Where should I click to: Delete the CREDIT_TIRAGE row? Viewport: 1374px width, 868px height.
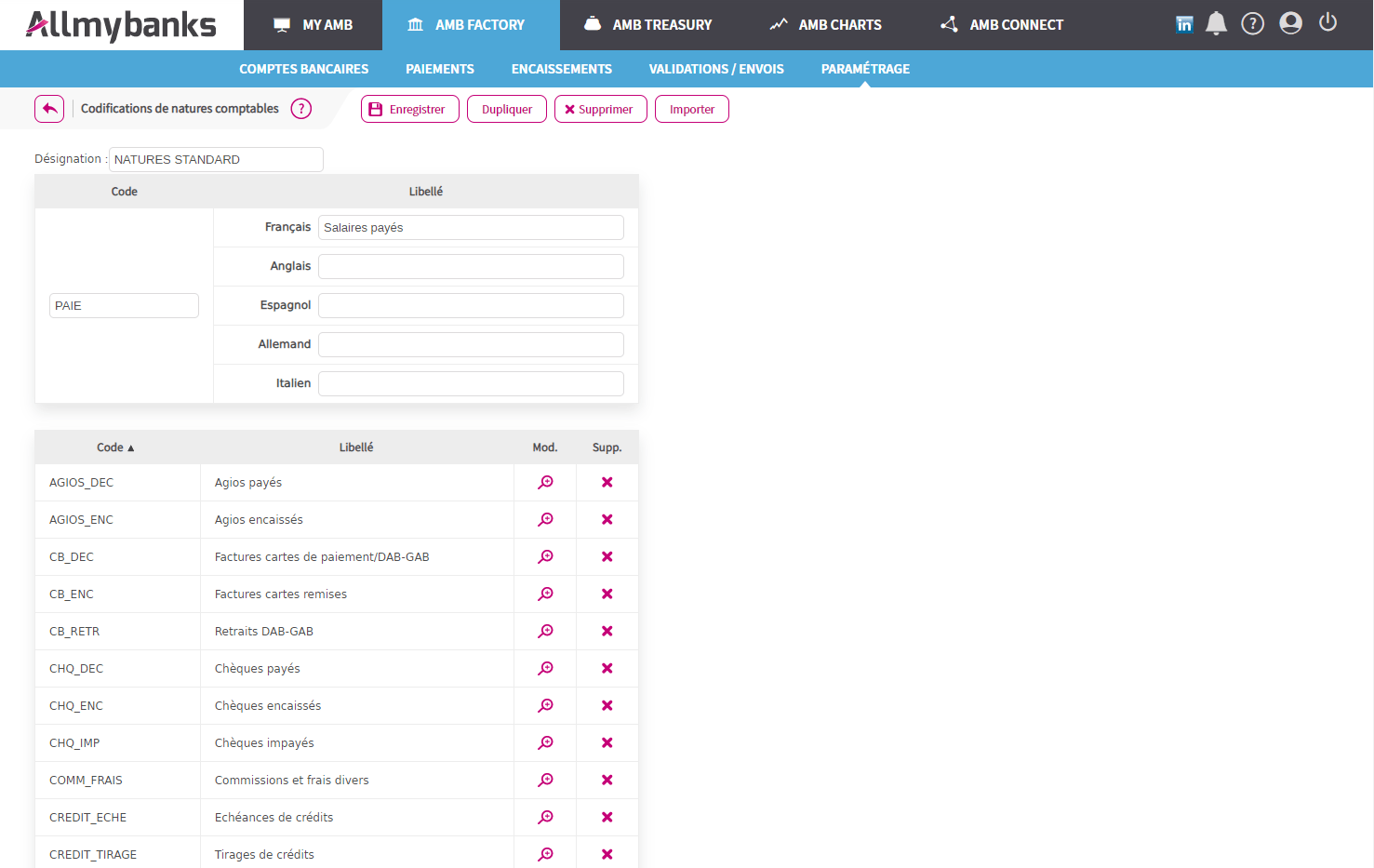(607, 854)
